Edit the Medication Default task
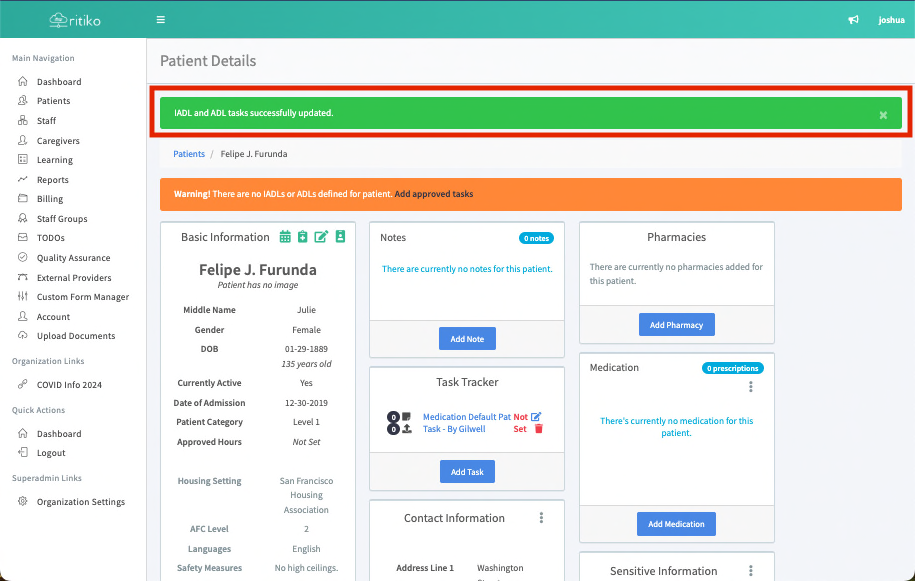This screenshot has height=581, width=915. click(x=536, y=417)
